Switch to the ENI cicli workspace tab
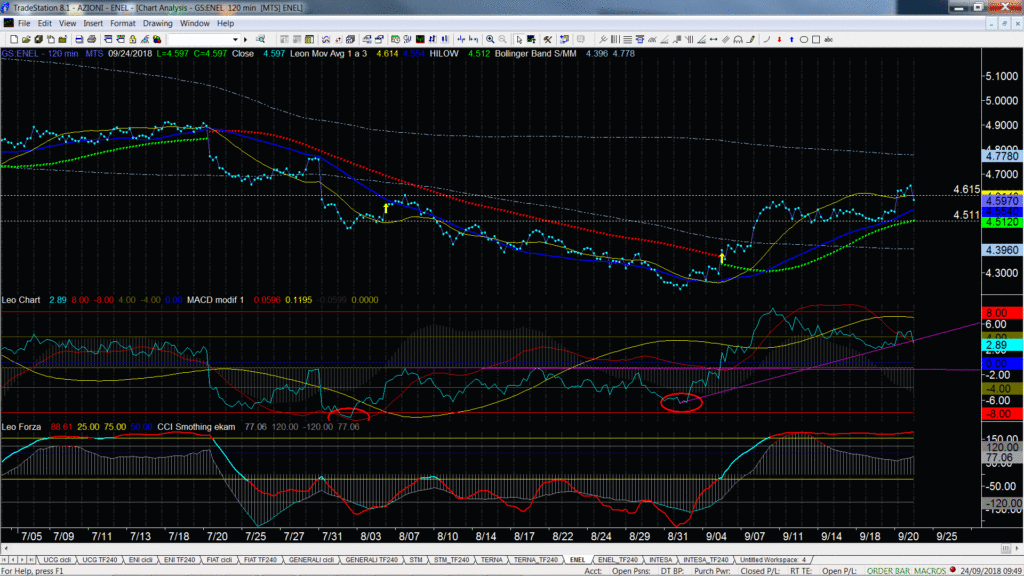Viewport: 1024px width, 576px height. [x=140, y=560]
